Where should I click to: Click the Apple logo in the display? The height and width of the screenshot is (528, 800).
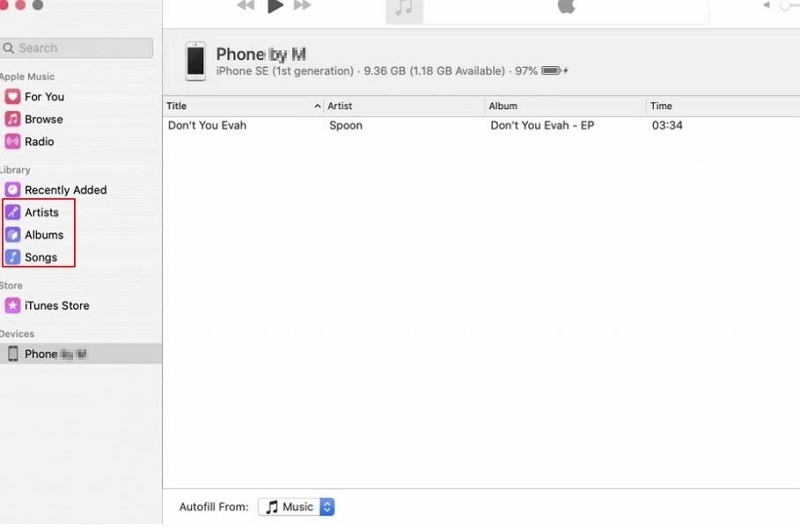tap(566, 6)
